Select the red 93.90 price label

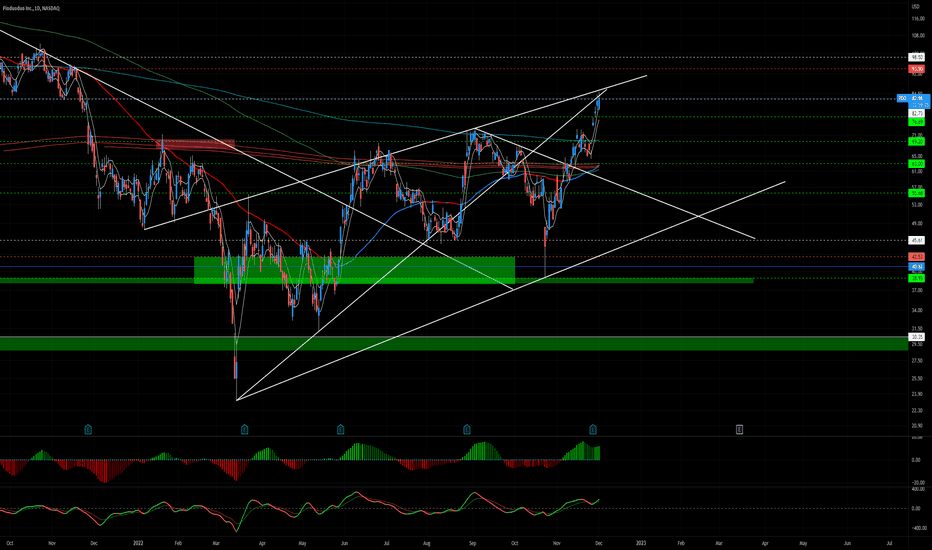pos(917,69)
